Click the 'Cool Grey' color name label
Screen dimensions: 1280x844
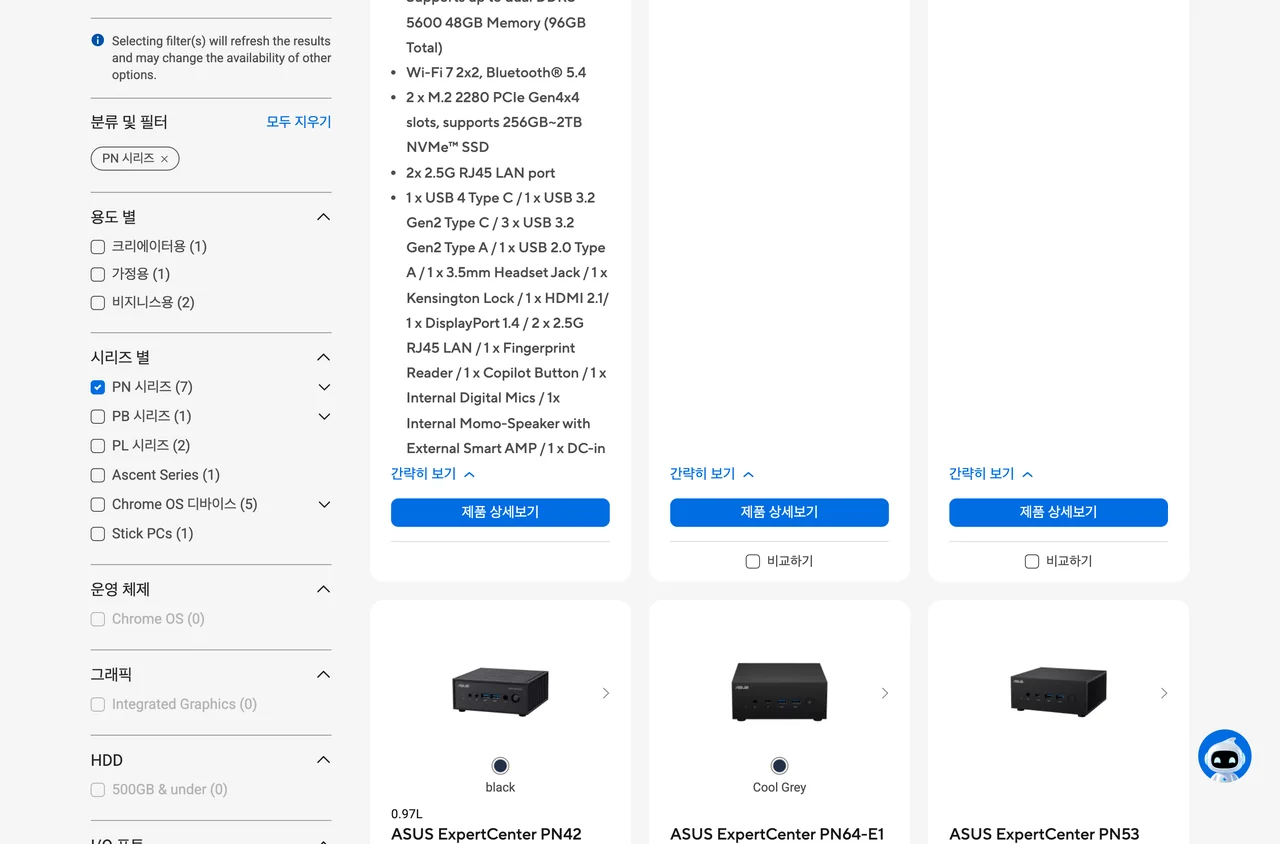[x=779, y=788]
